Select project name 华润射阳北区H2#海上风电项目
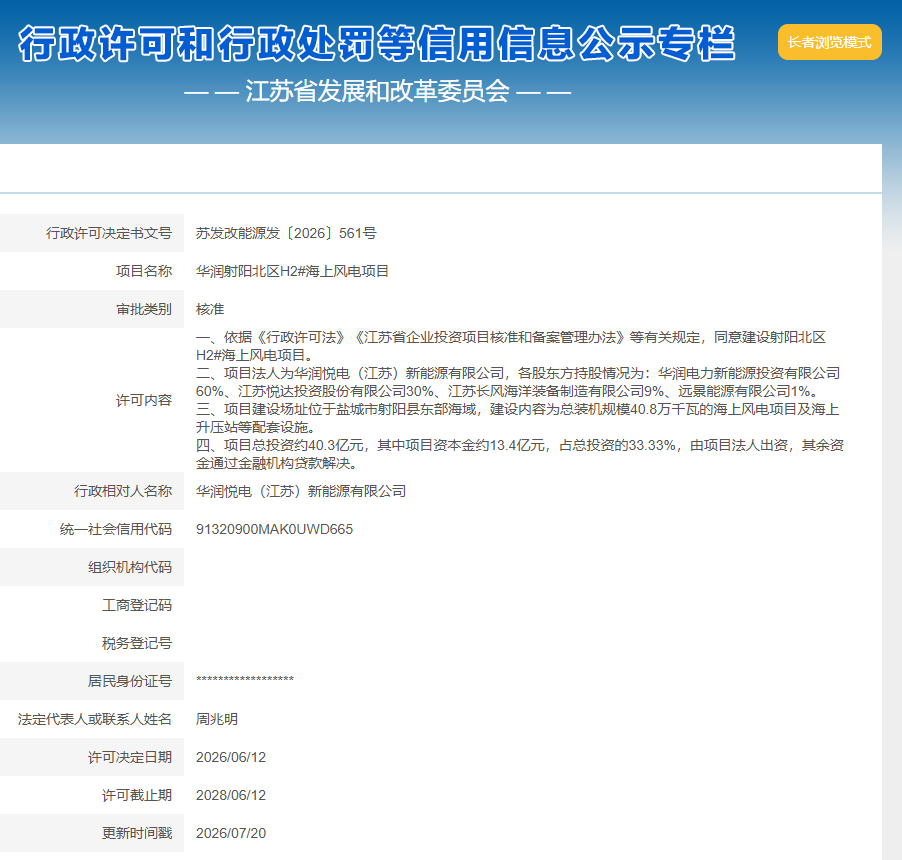This screenshot has height=860, width=902. pos(292,271)
